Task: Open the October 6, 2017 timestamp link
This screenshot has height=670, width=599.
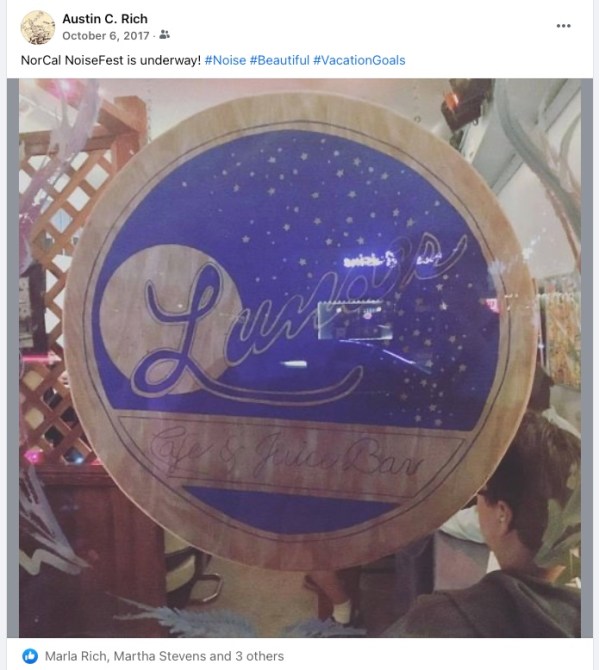Action: (x=106, y=35)
